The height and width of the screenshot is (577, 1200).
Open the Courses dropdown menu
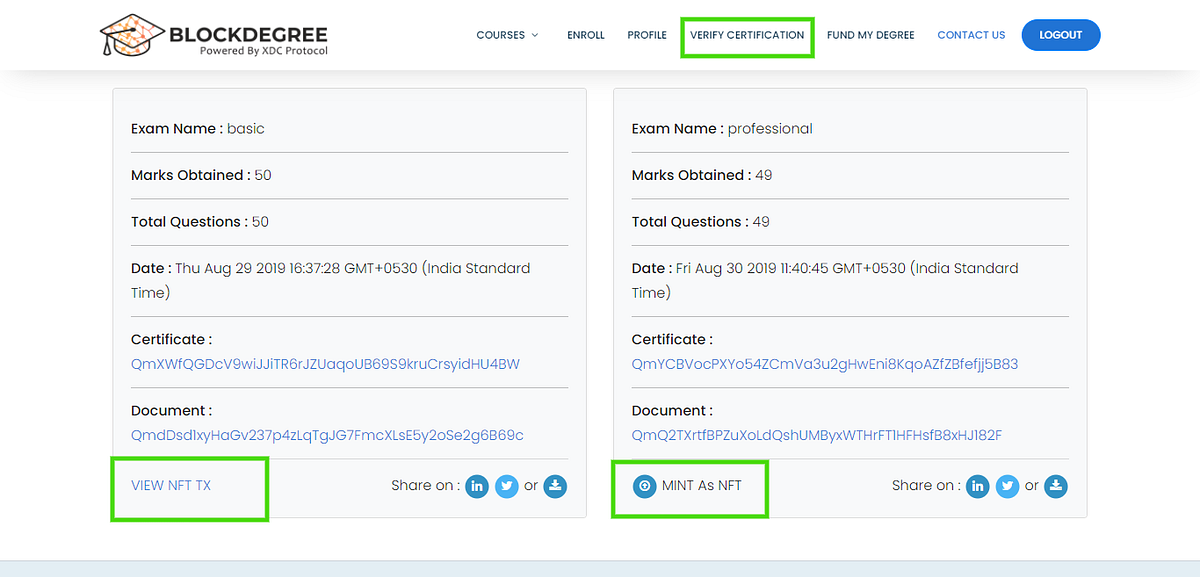507,34
